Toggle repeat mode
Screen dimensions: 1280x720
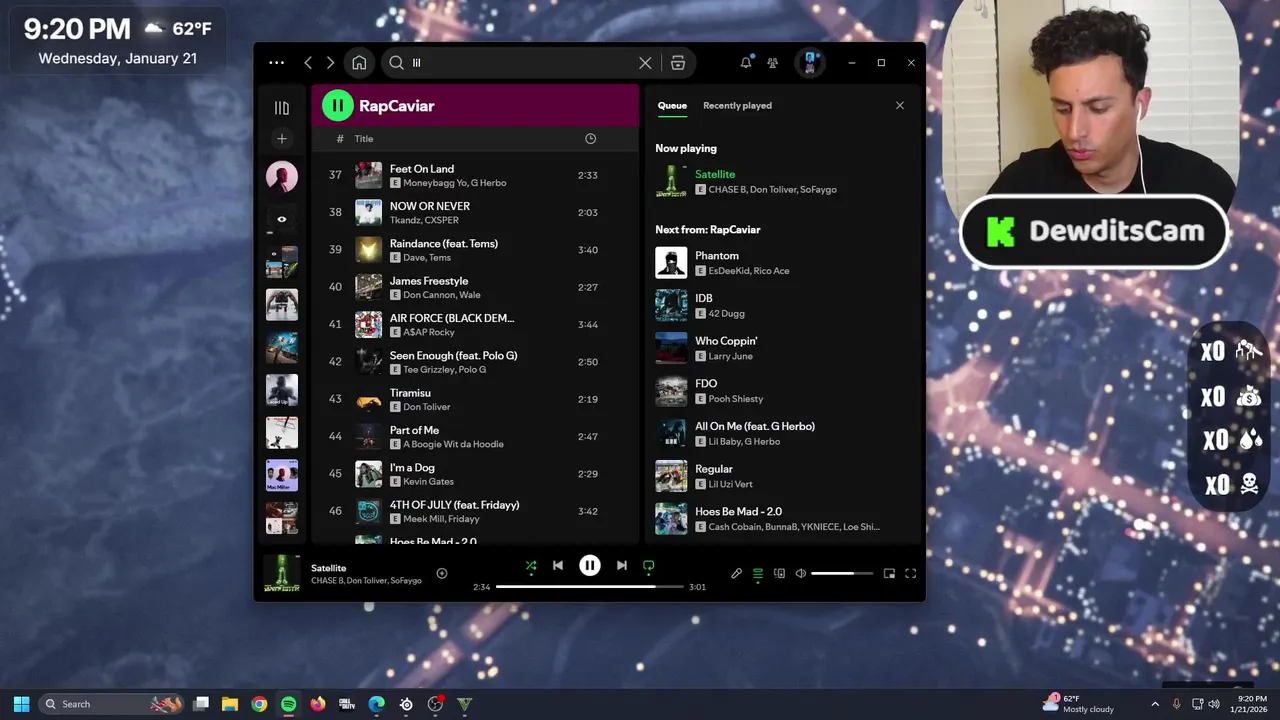[649, 566]
